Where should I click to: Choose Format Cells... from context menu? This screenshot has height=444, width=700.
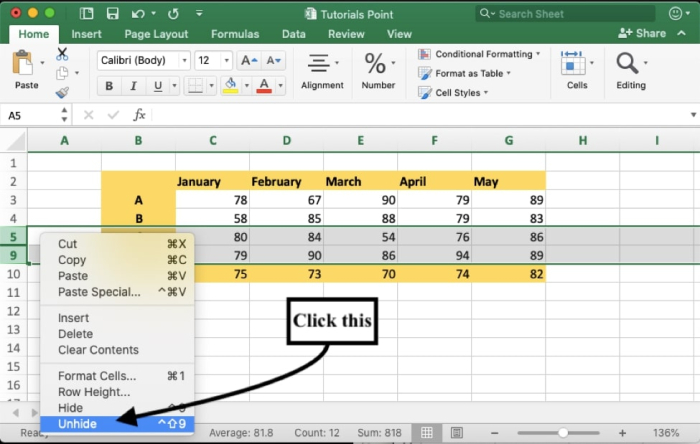[x=117, y=376]
